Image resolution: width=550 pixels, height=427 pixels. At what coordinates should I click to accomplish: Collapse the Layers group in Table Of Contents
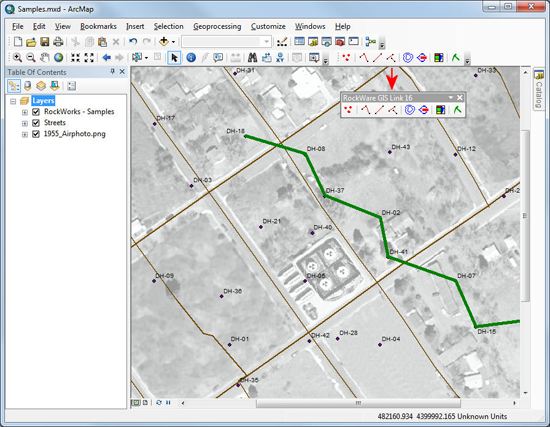pyautogui.click(x=13, y=101)
